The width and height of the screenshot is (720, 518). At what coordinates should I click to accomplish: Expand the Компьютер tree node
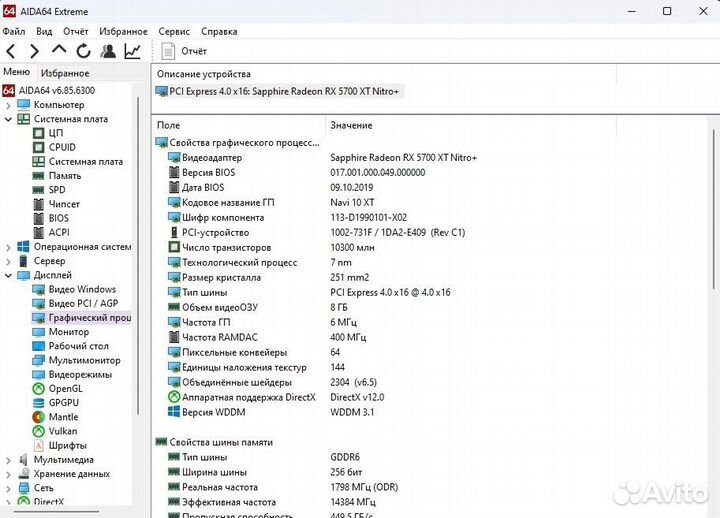[x=8, y=105]
